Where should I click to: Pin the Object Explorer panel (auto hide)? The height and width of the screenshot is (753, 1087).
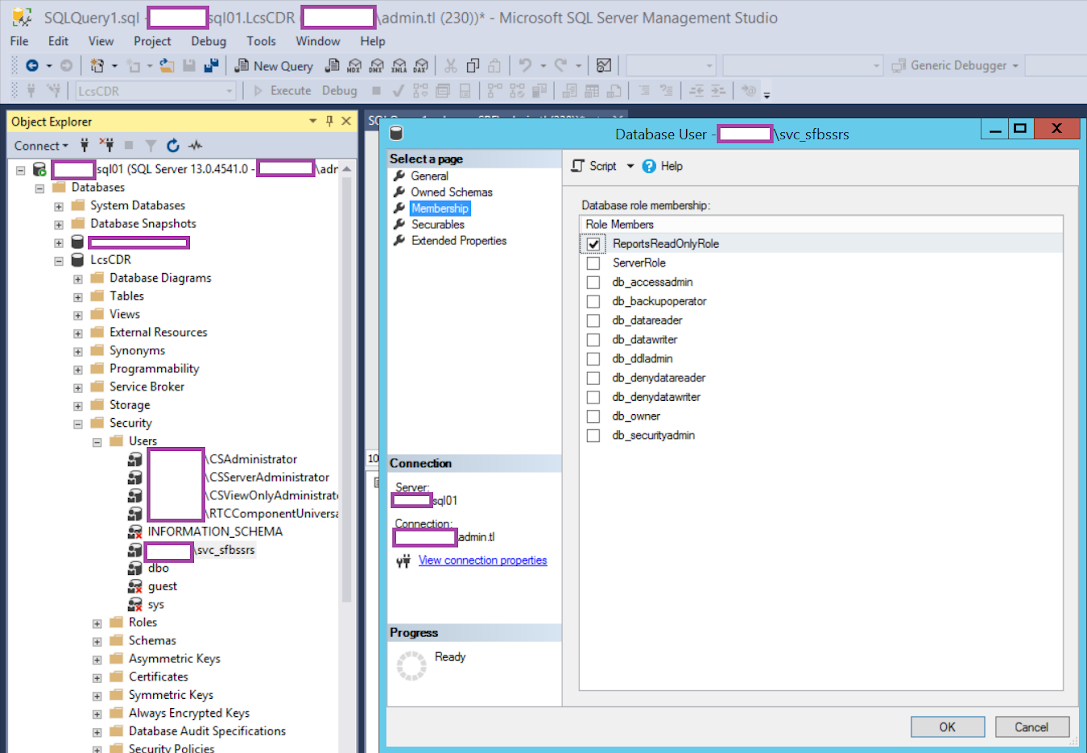click(x=330, y=121)
